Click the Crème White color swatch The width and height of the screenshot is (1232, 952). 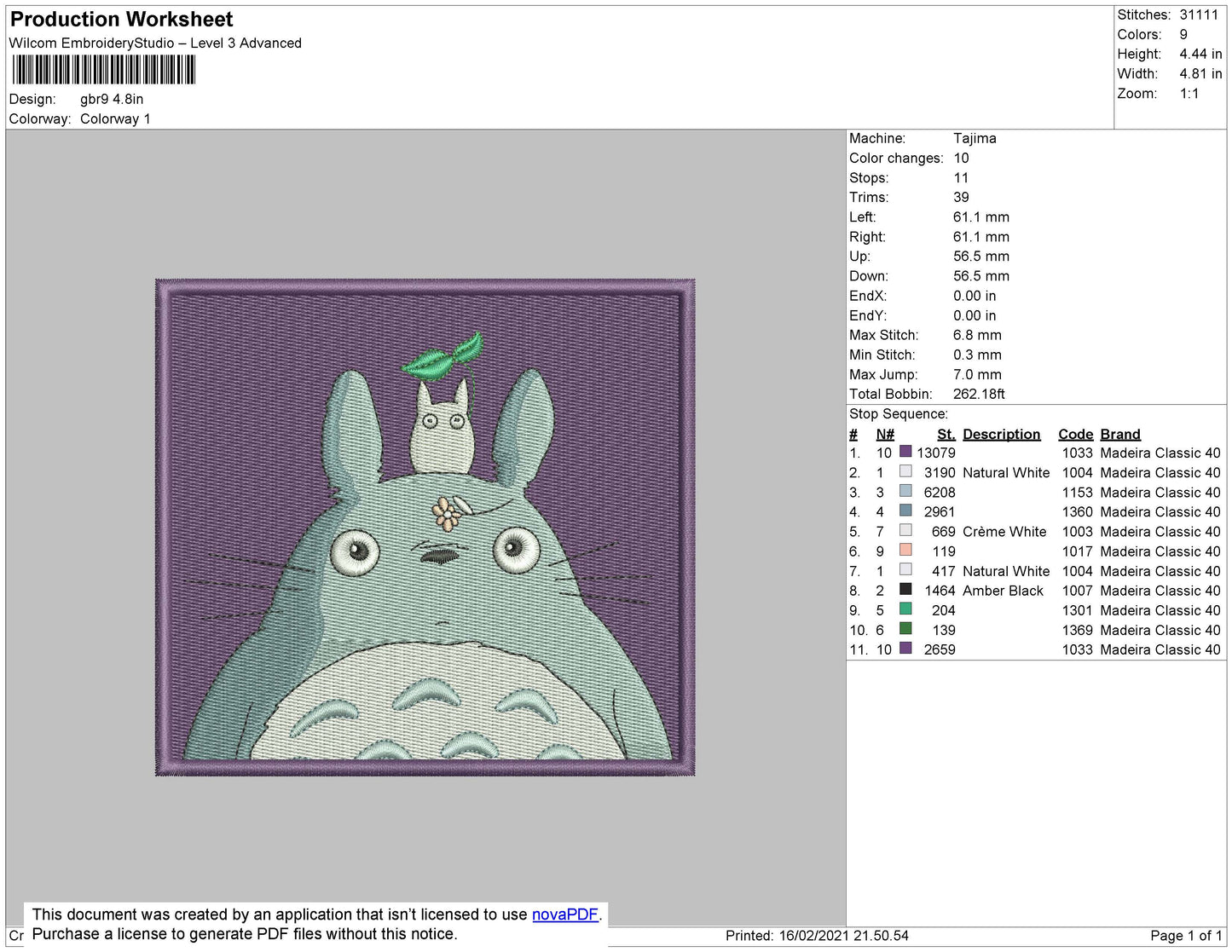[905, 531]
